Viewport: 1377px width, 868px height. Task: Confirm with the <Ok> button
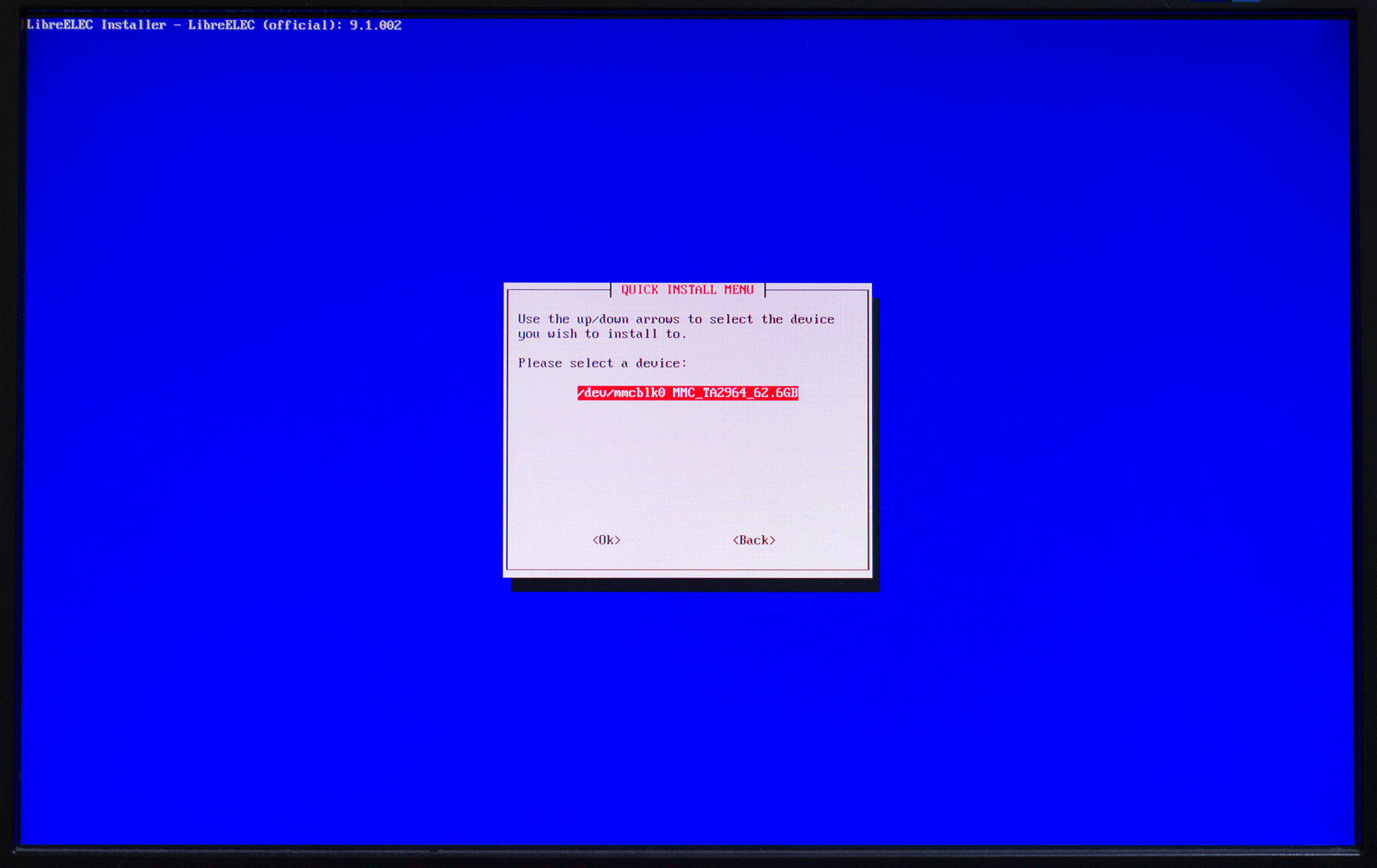coord(607,540)
